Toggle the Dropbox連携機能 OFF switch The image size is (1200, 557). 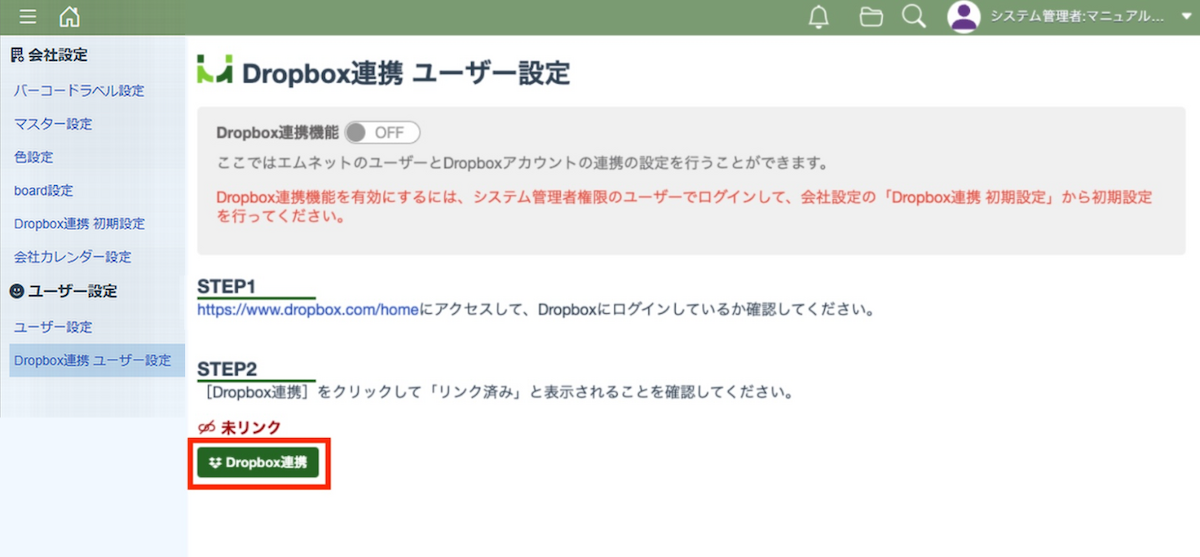pyautogui.click(x=382, y=132)
